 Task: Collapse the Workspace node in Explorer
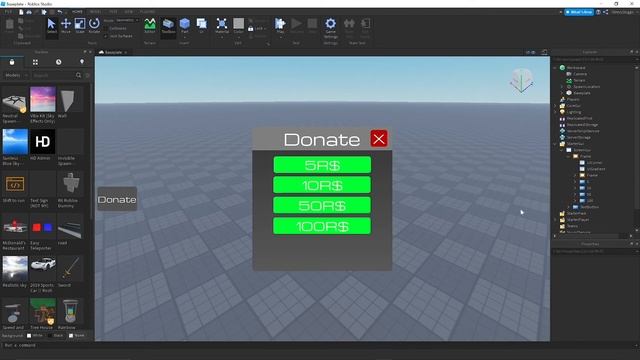click(555, 68)
